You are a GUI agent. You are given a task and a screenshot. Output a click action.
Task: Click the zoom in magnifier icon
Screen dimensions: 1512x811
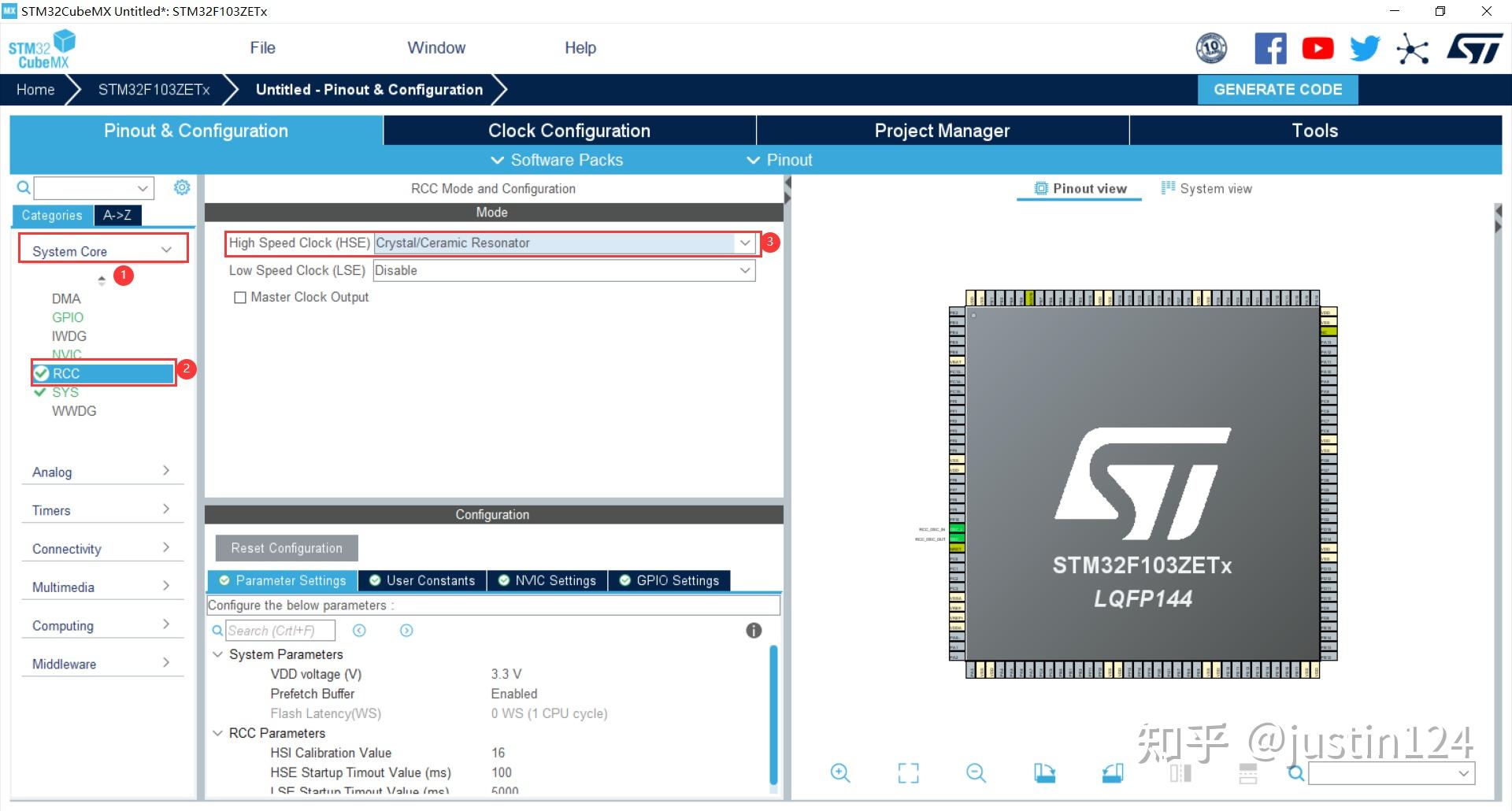(840, 773)
